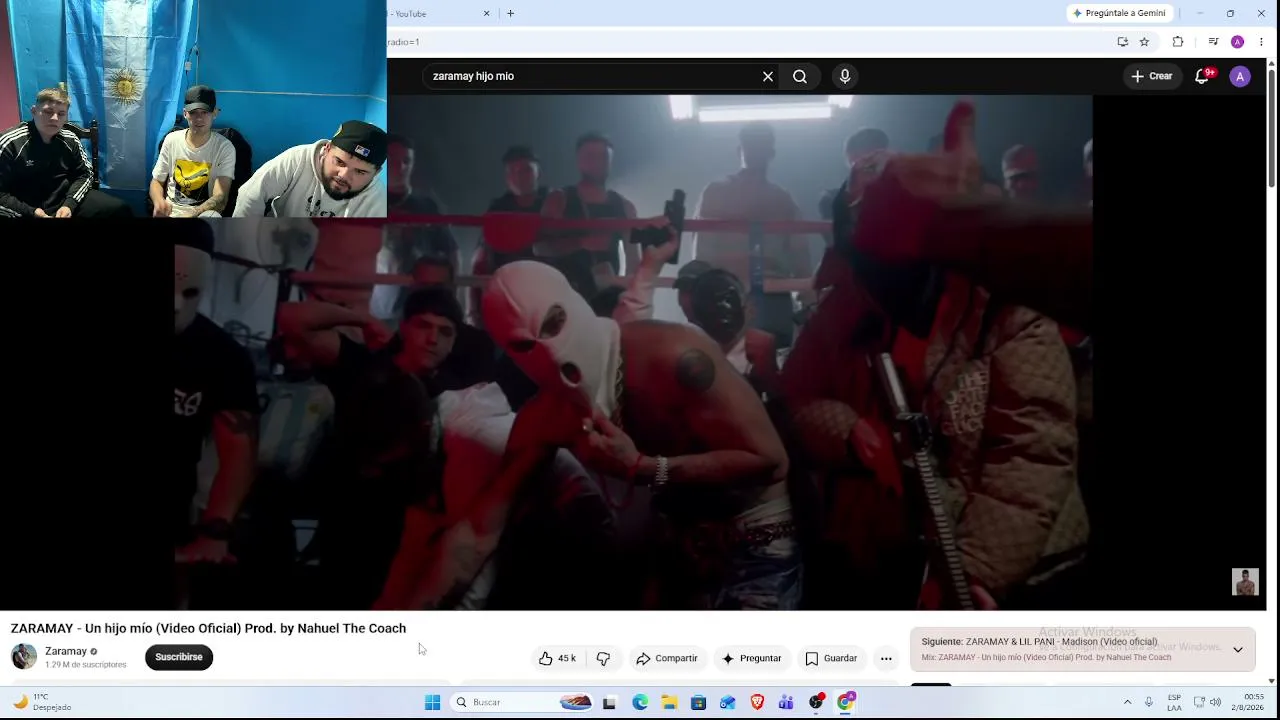This screenshot has height=720, width=1280.
Task: Expand the Siguiente playlist panel
Action: click(1237, 650)
